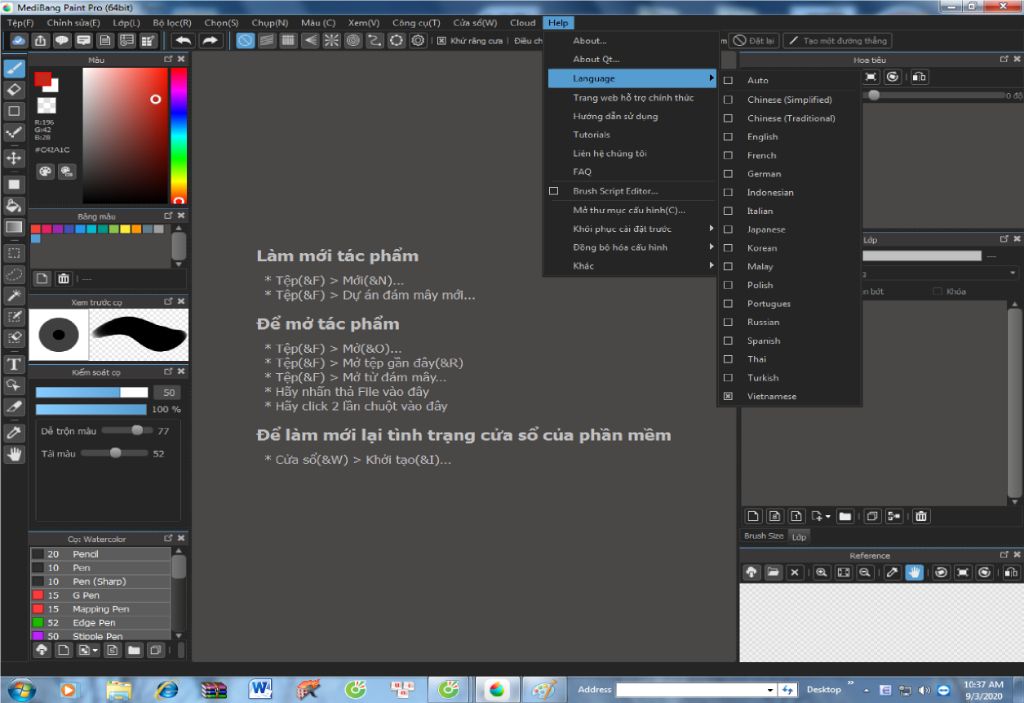
Task: Click the Tải màu slider handle
Action: (x=116, y=453)
